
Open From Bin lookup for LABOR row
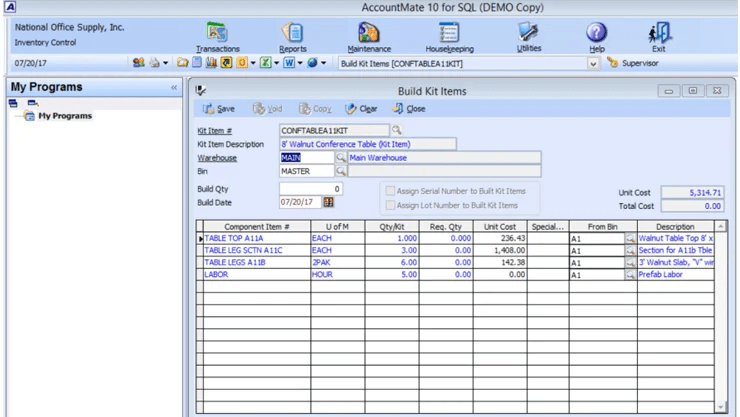point(630,274)
